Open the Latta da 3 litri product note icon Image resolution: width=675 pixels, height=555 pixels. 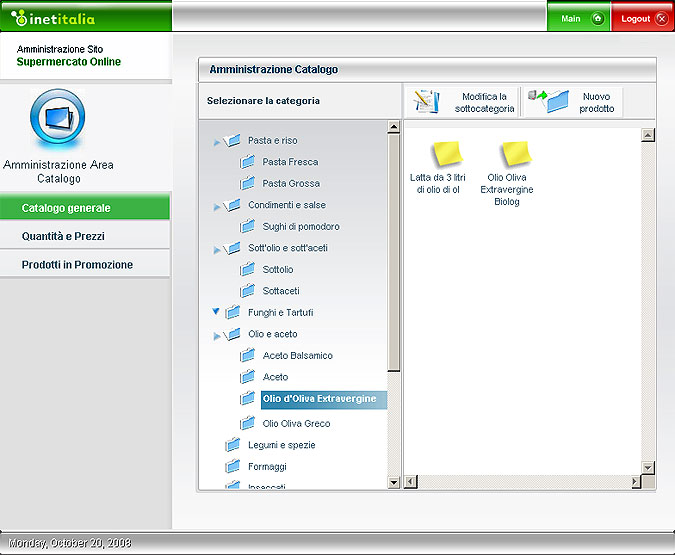pos(447,153)
